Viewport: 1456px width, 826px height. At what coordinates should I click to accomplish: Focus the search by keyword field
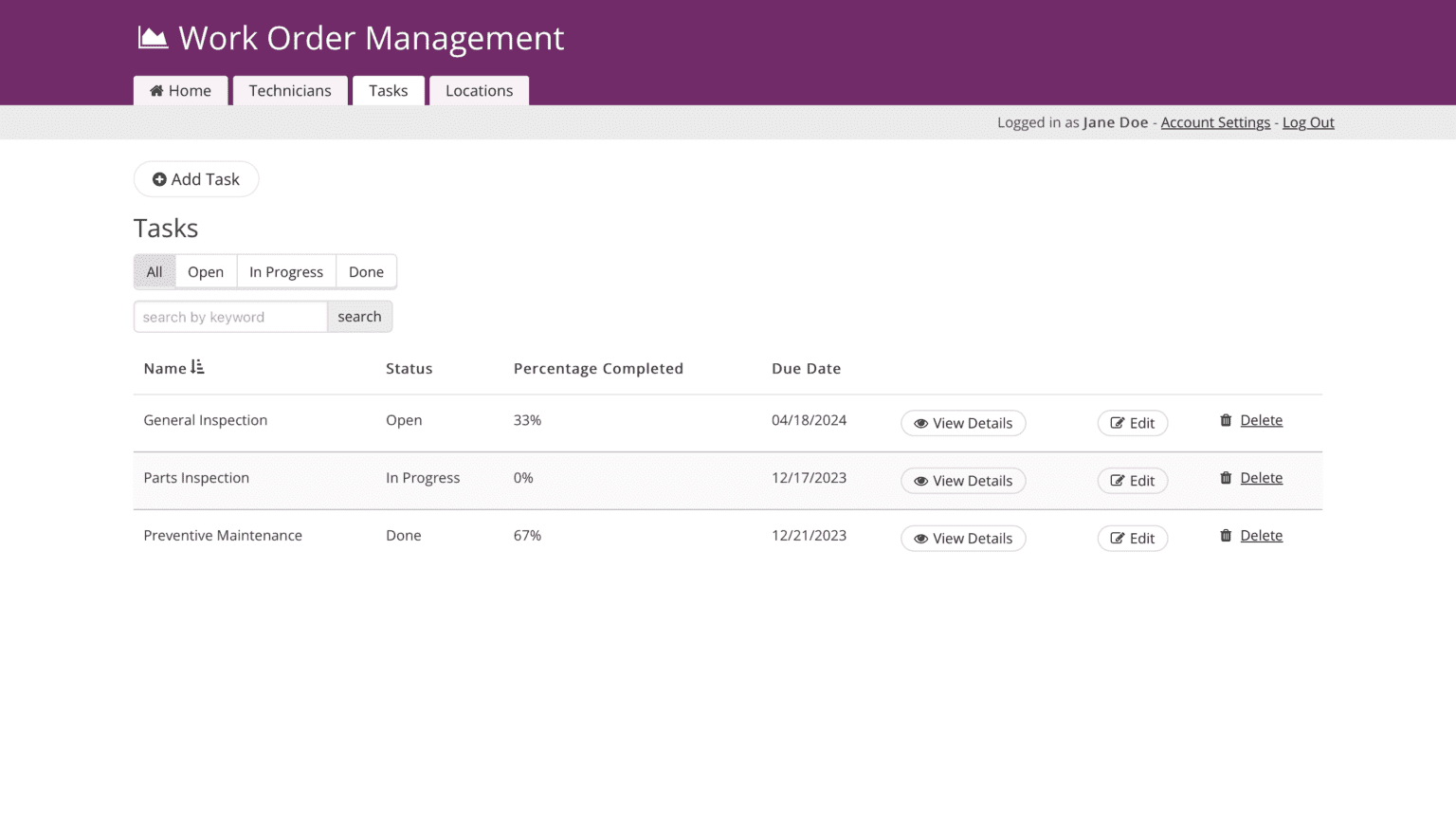230,317
